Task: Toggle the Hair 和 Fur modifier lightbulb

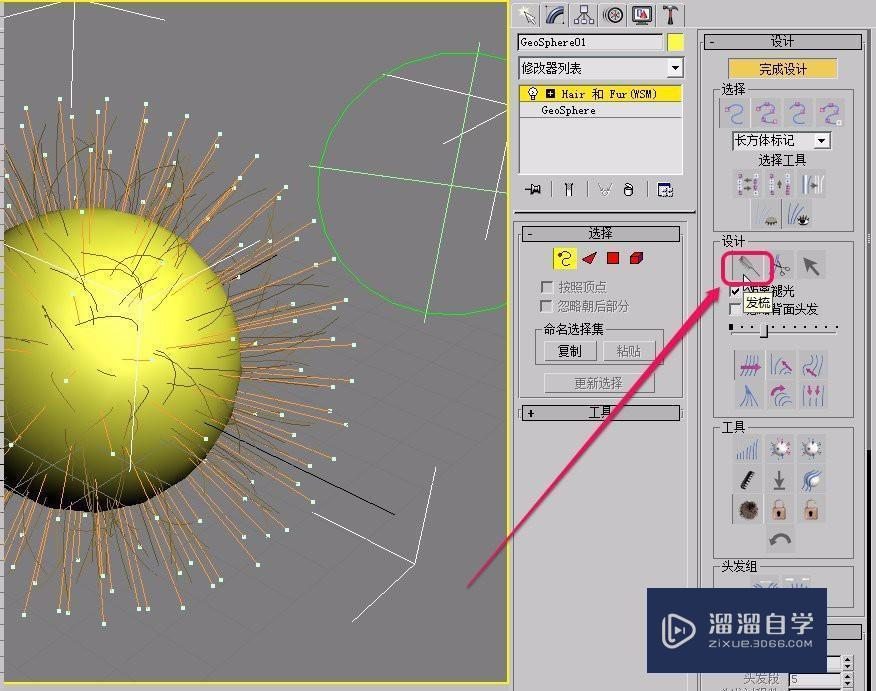Action: (532, 93)
